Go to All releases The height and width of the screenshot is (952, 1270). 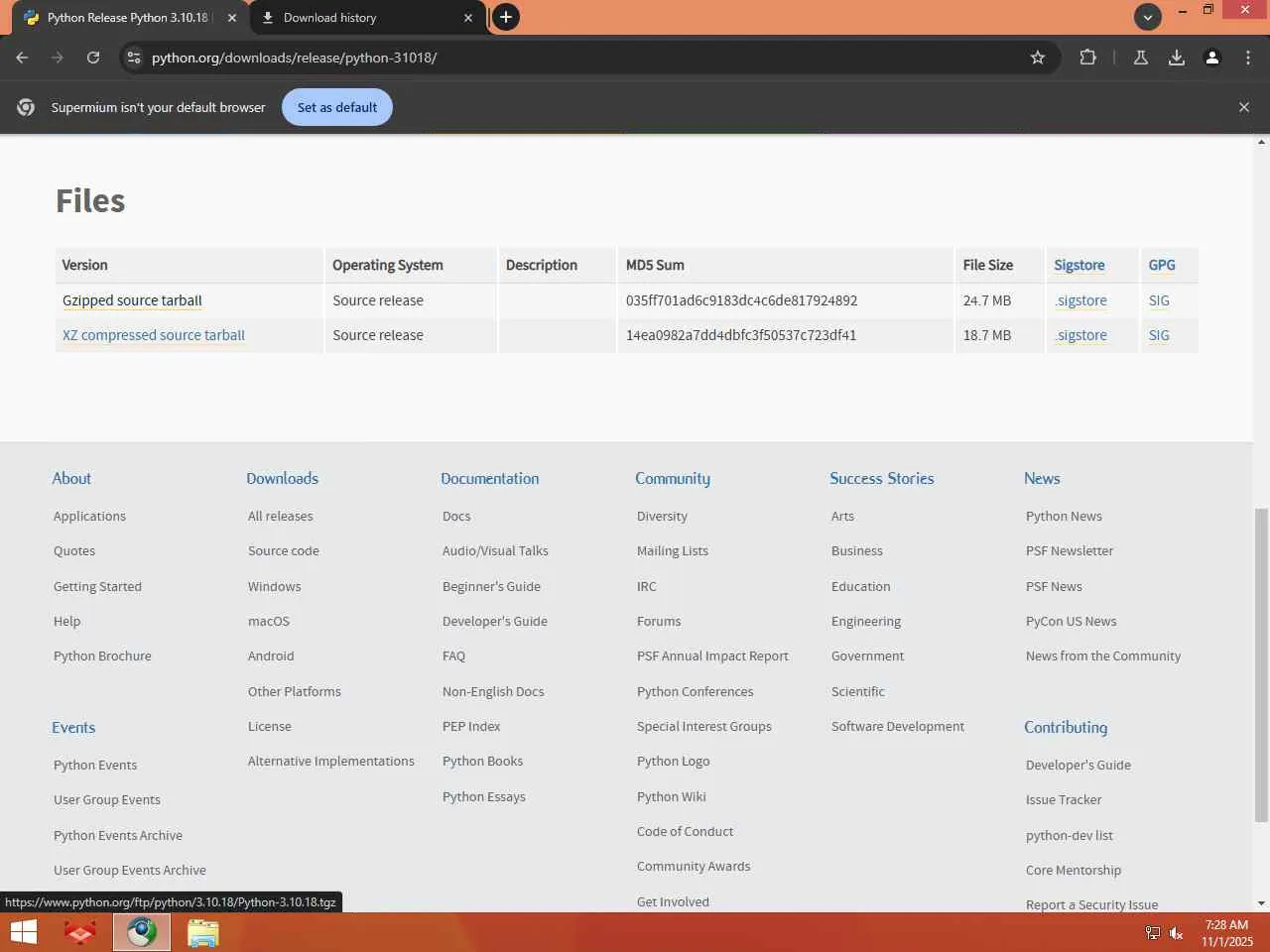[x=281, y=516]
